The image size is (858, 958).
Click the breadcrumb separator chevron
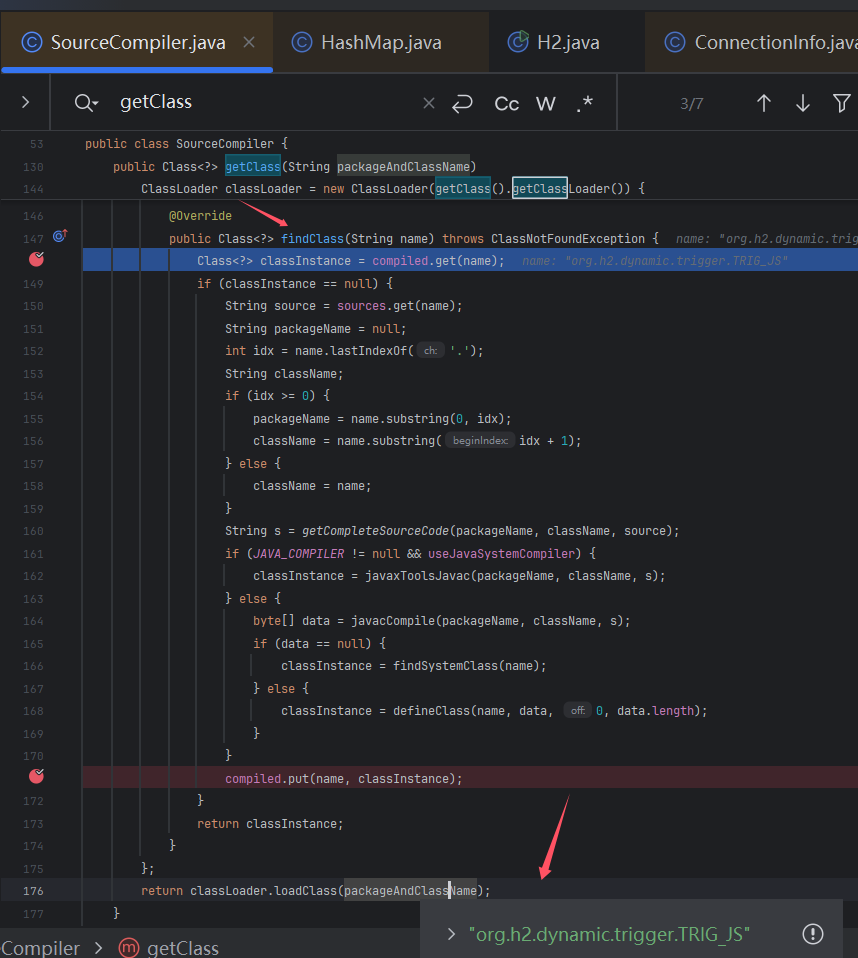click(99, 948)
